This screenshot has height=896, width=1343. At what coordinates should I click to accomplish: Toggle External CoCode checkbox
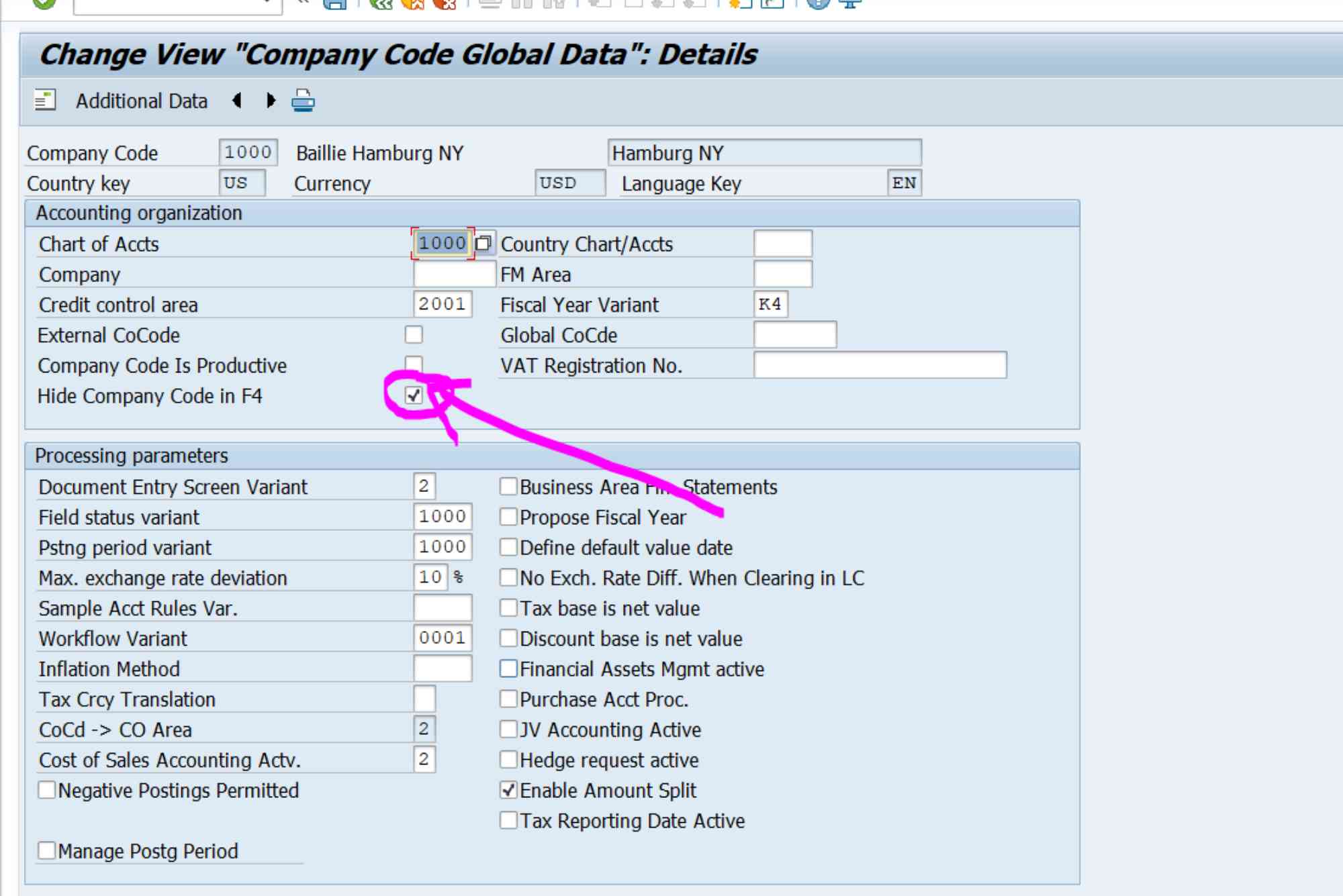click(414, 334)
